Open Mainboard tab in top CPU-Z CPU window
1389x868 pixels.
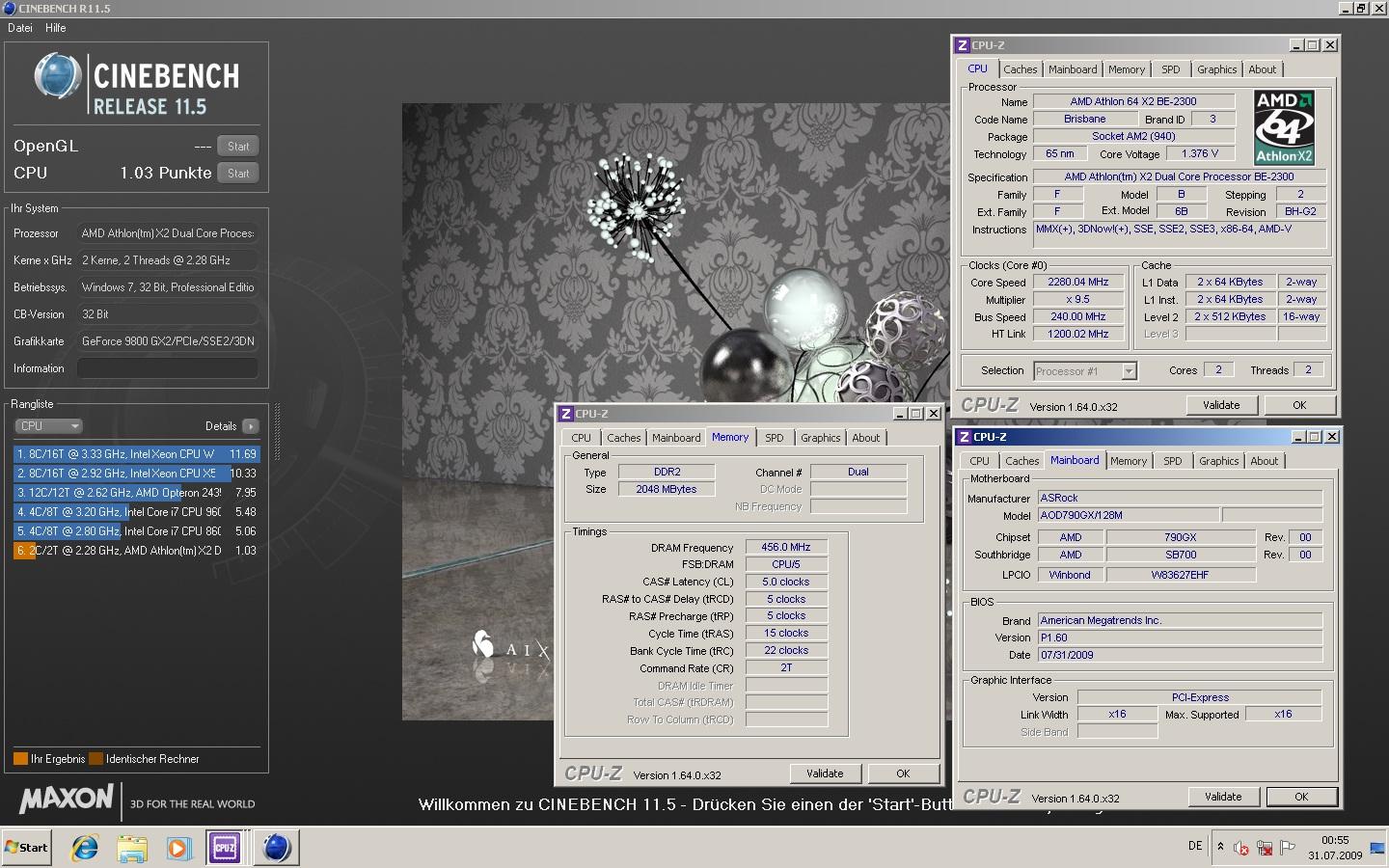pos(1073,69)
